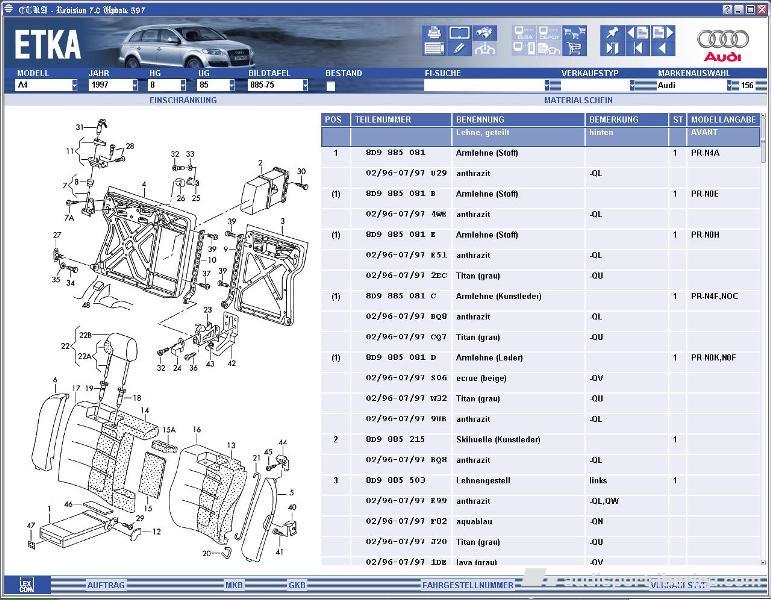Screen dimensions: 771x600
Task: Open the MODELL dropdown showing A4
Action: click(x=47, y=85)
